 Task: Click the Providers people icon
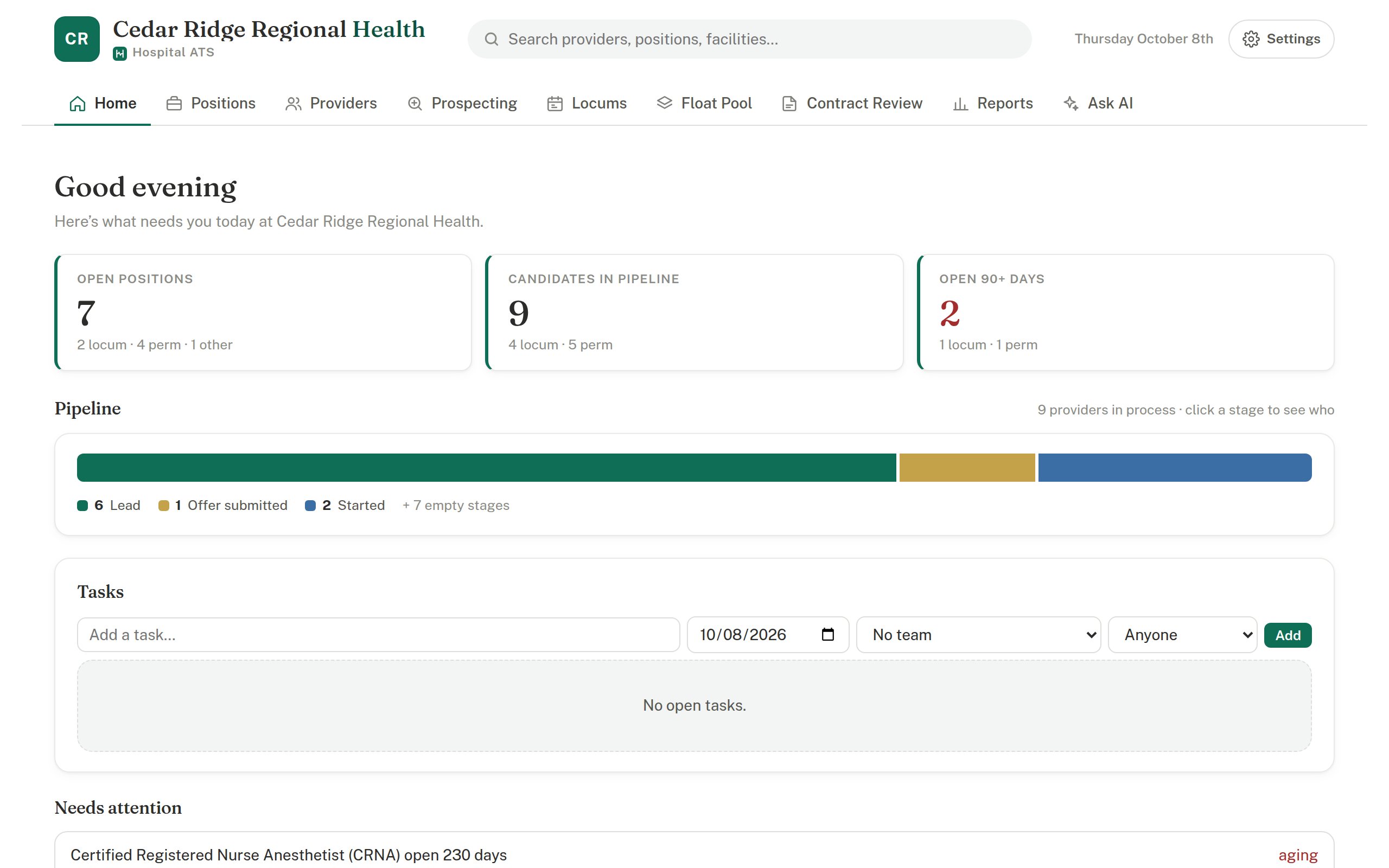tap(294, 103)
